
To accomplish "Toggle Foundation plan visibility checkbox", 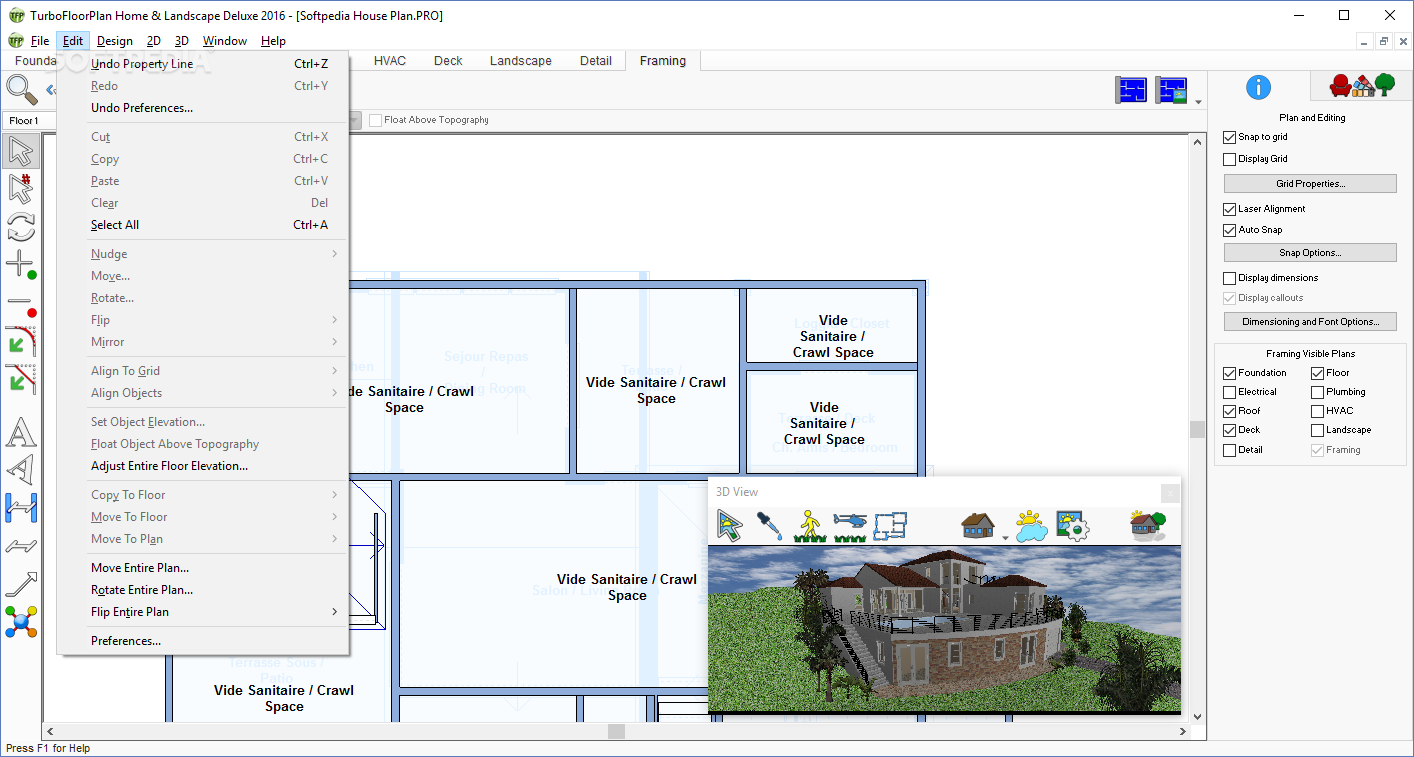I will [1230, 373].
